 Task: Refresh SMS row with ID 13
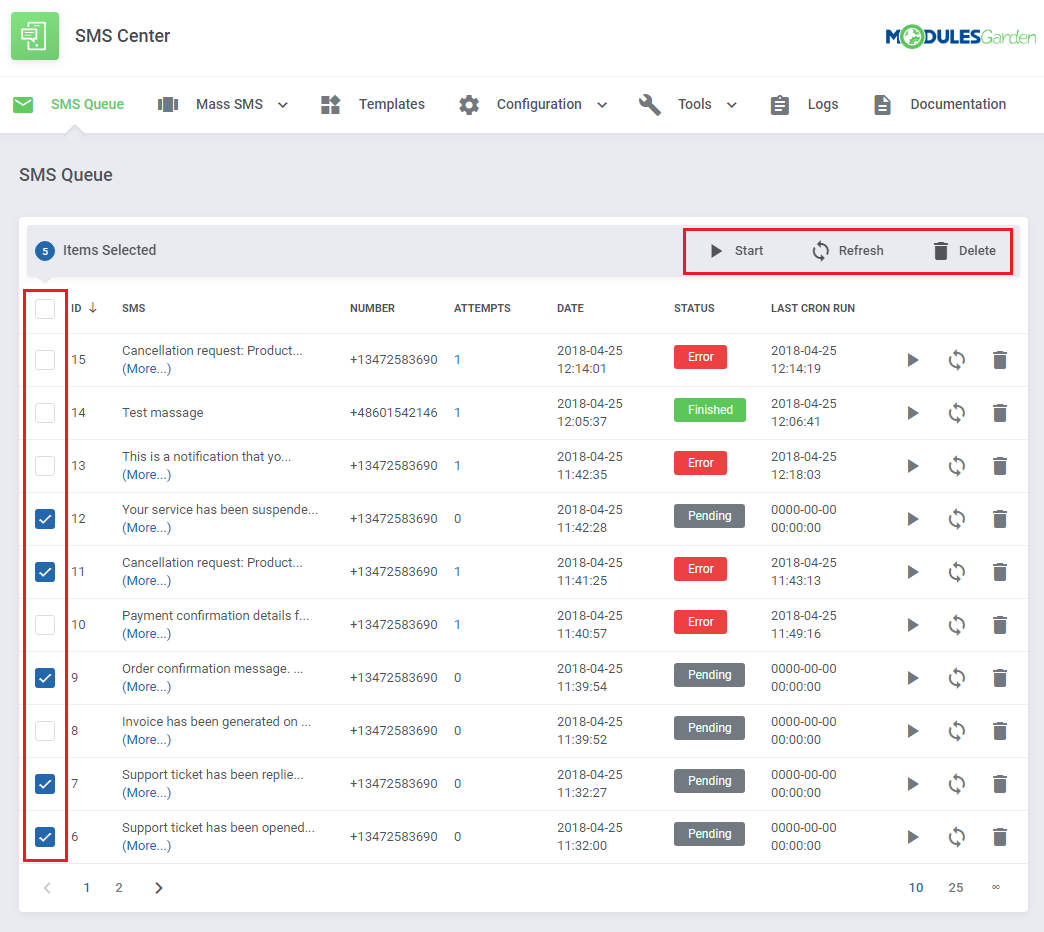point(957,466)
